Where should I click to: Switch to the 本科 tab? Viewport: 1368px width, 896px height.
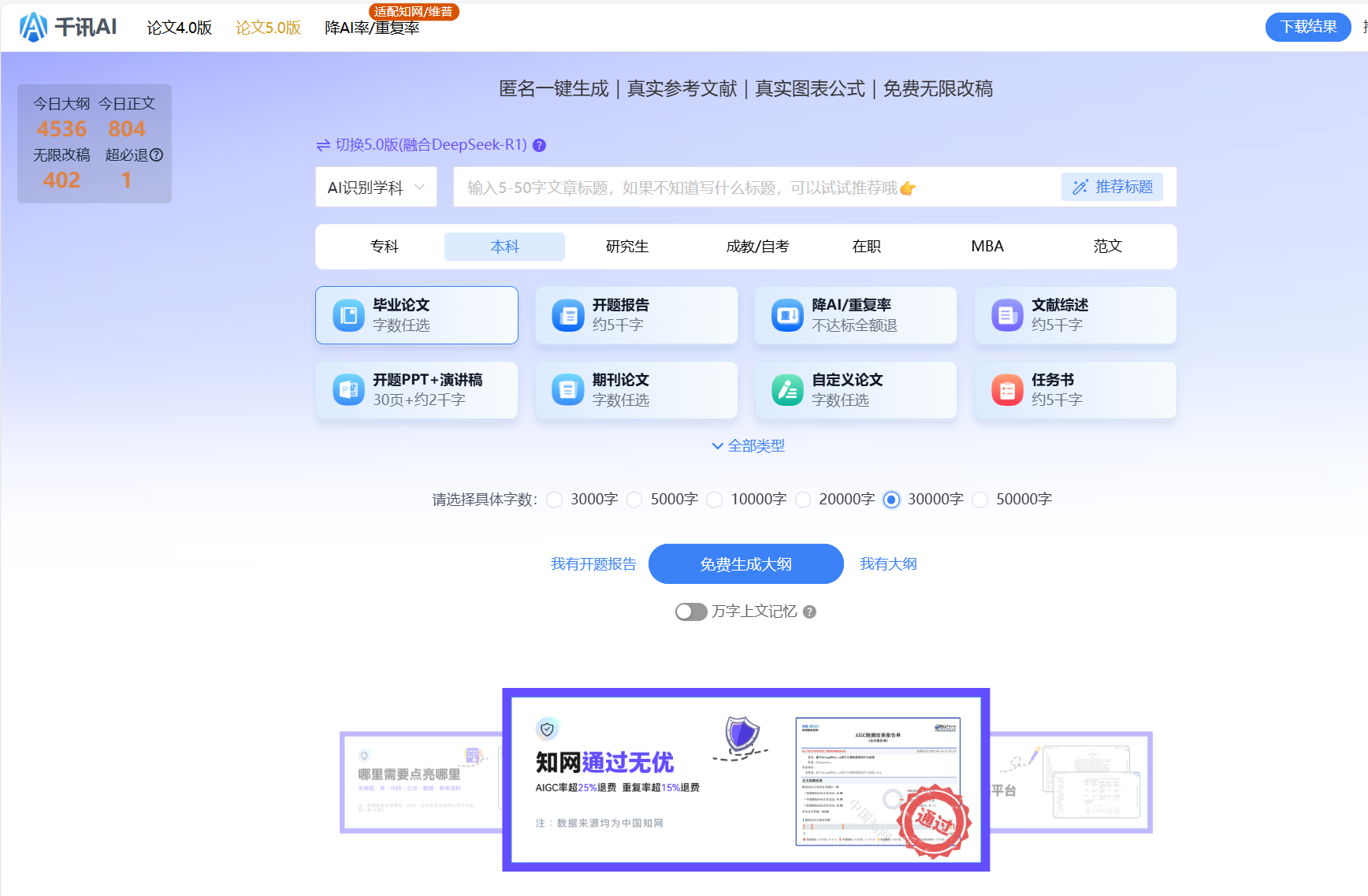click(504, 247)
